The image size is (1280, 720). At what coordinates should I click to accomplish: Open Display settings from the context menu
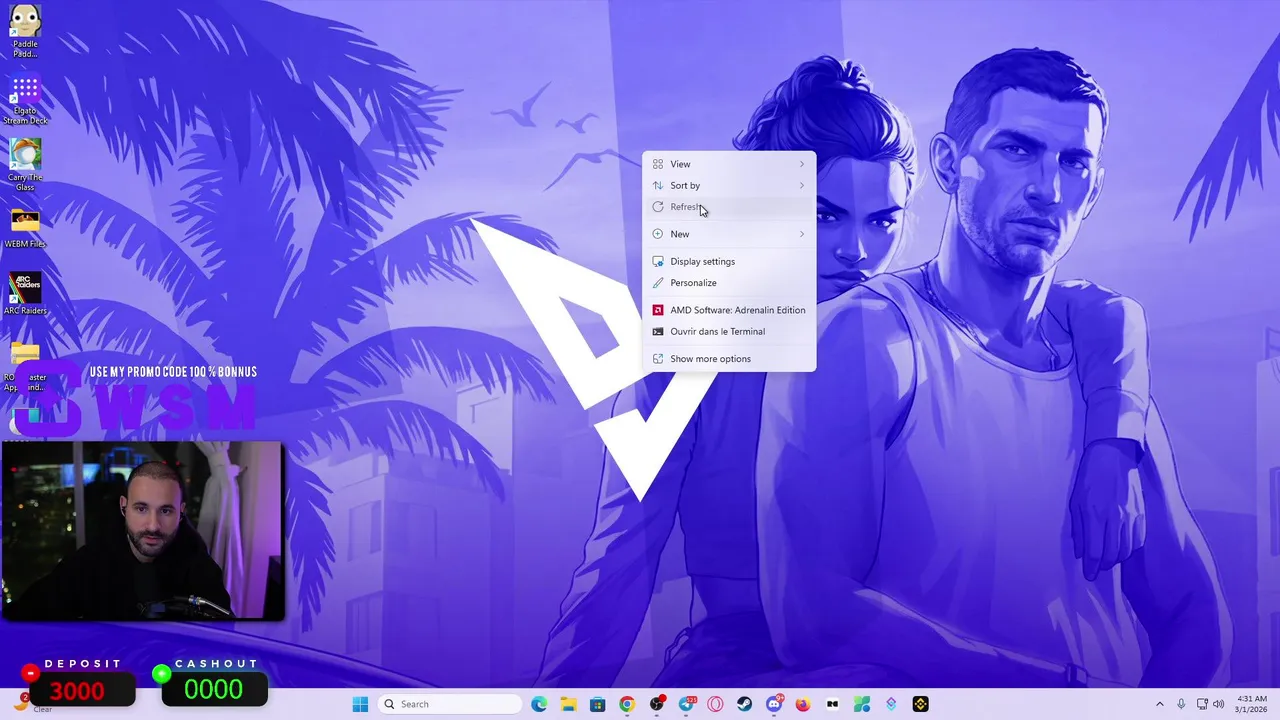[729, 261]
